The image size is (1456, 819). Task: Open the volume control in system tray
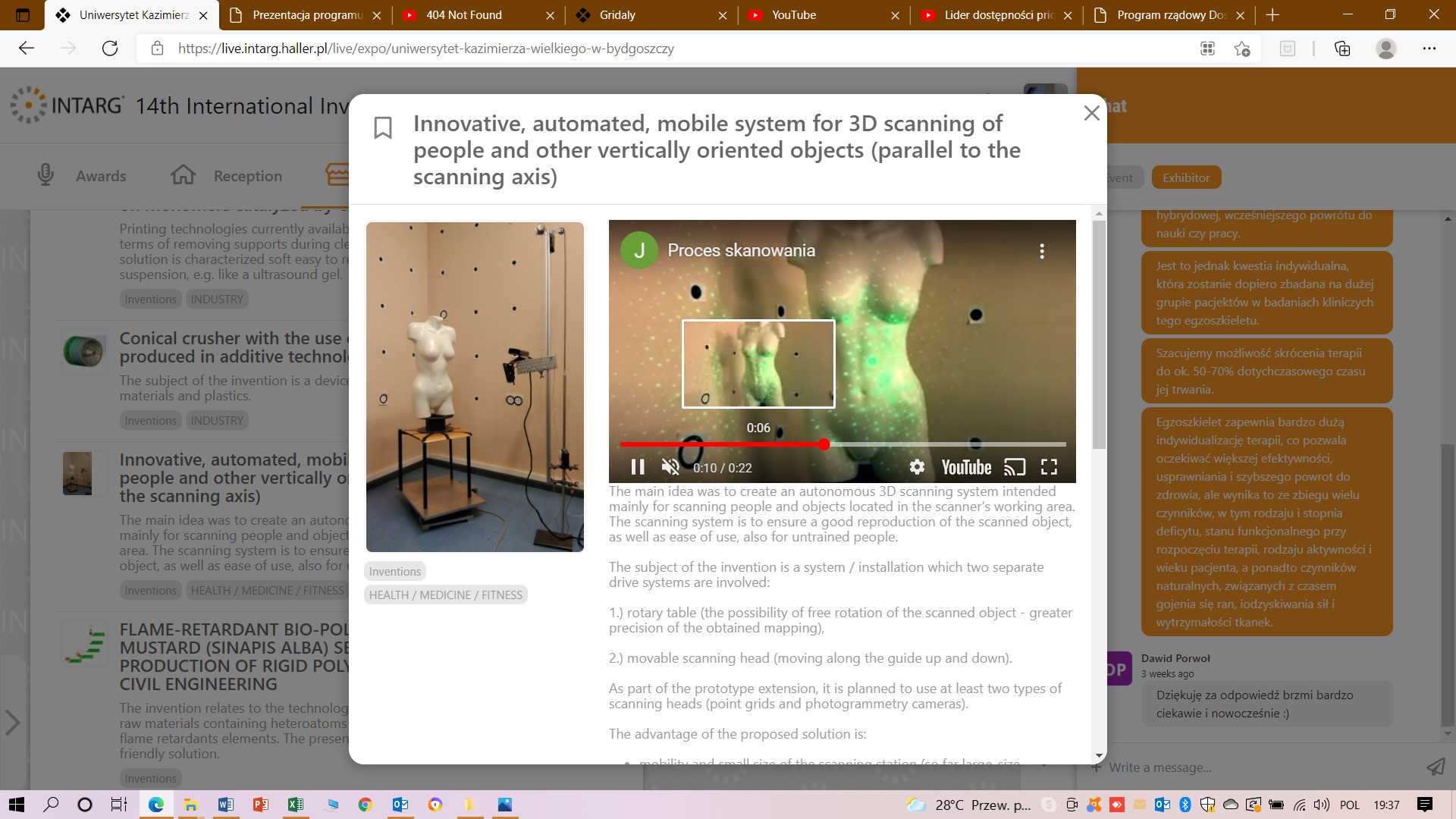coord(1322,805)
